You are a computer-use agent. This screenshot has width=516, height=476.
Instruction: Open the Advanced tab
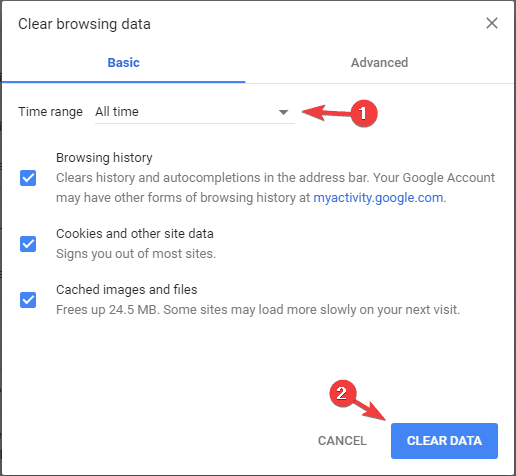(x=379, y=63)
